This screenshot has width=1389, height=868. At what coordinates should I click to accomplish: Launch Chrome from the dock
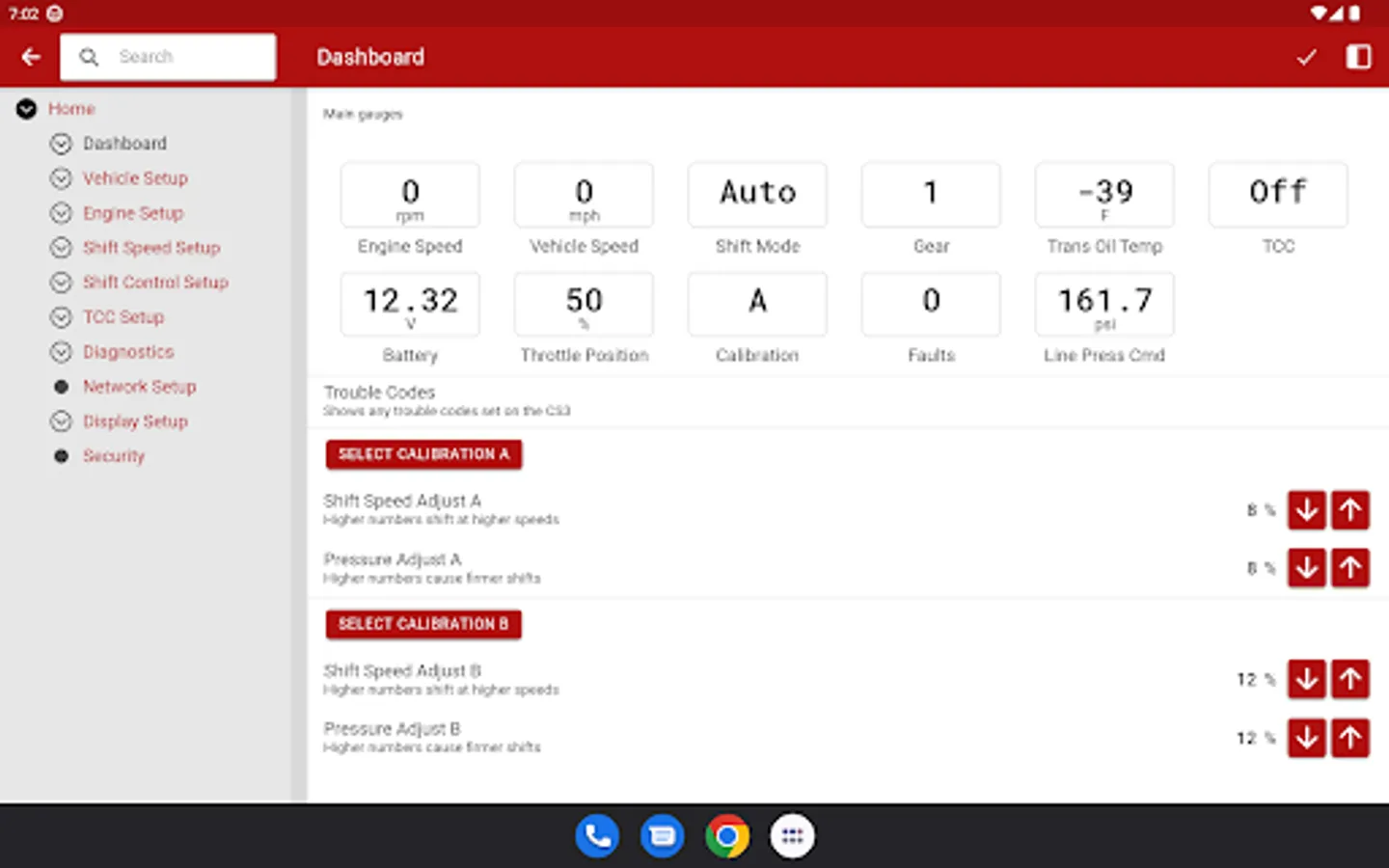(727, 836)
